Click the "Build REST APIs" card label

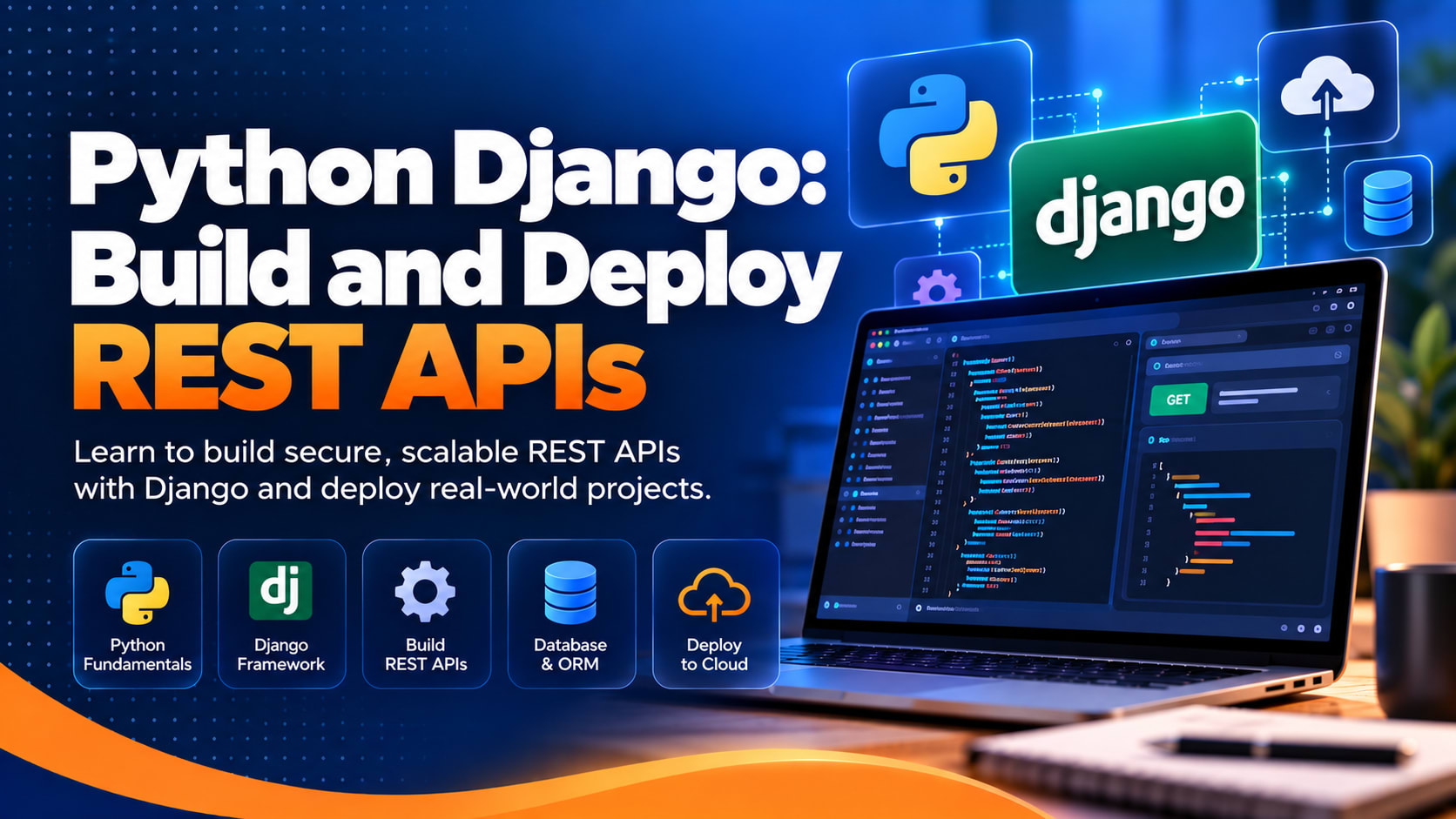(x=426, y=655)
